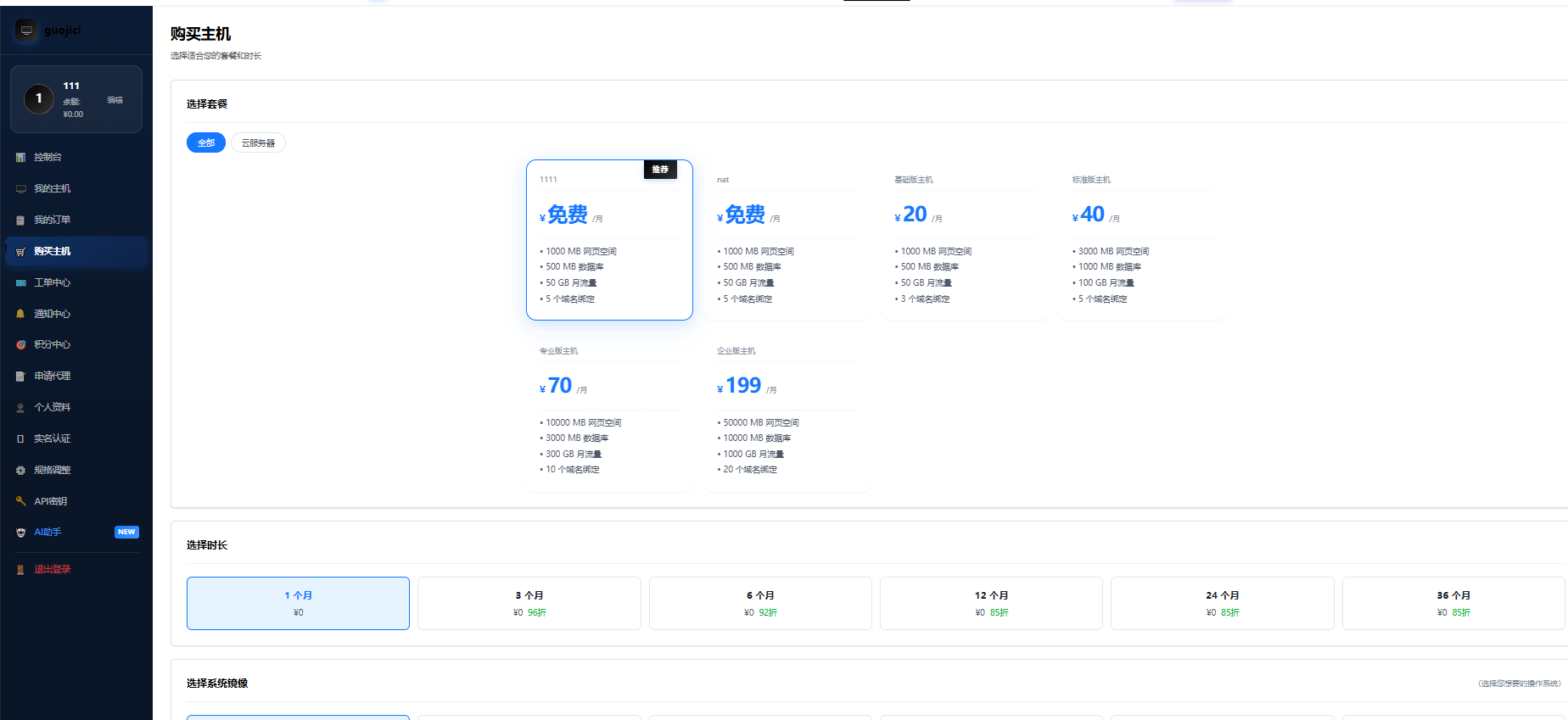Open 通知中心 bell icon

20,314
